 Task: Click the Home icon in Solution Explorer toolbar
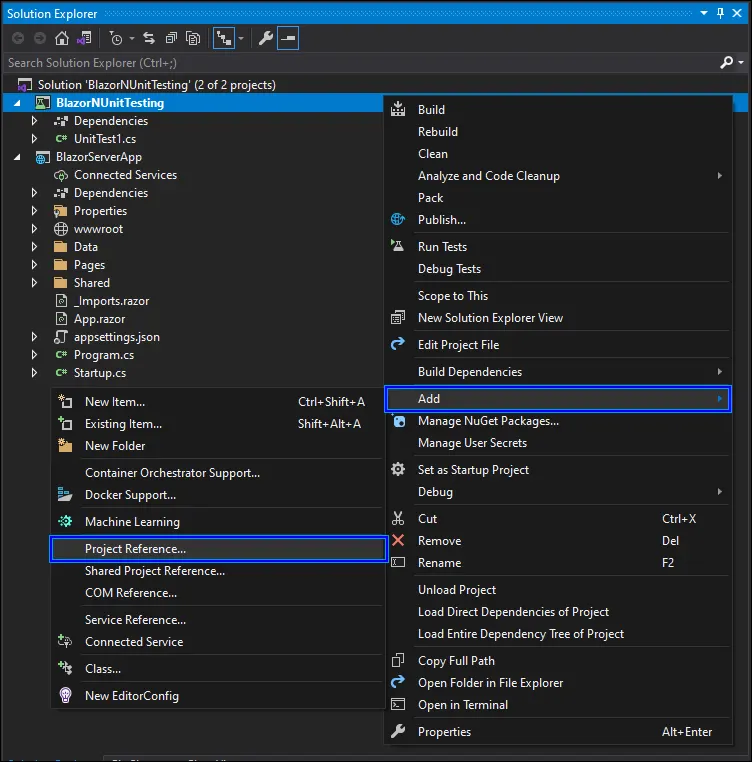pyautogui.click(x=62, y=38)
